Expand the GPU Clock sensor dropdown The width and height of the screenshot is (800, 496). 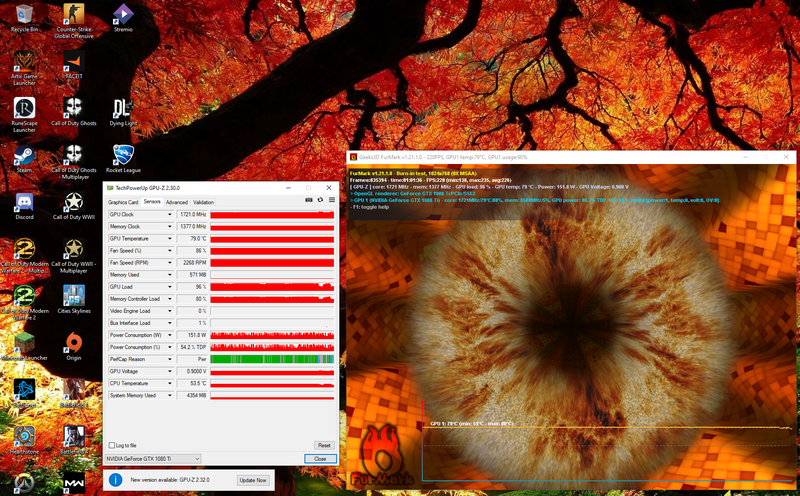170,214
